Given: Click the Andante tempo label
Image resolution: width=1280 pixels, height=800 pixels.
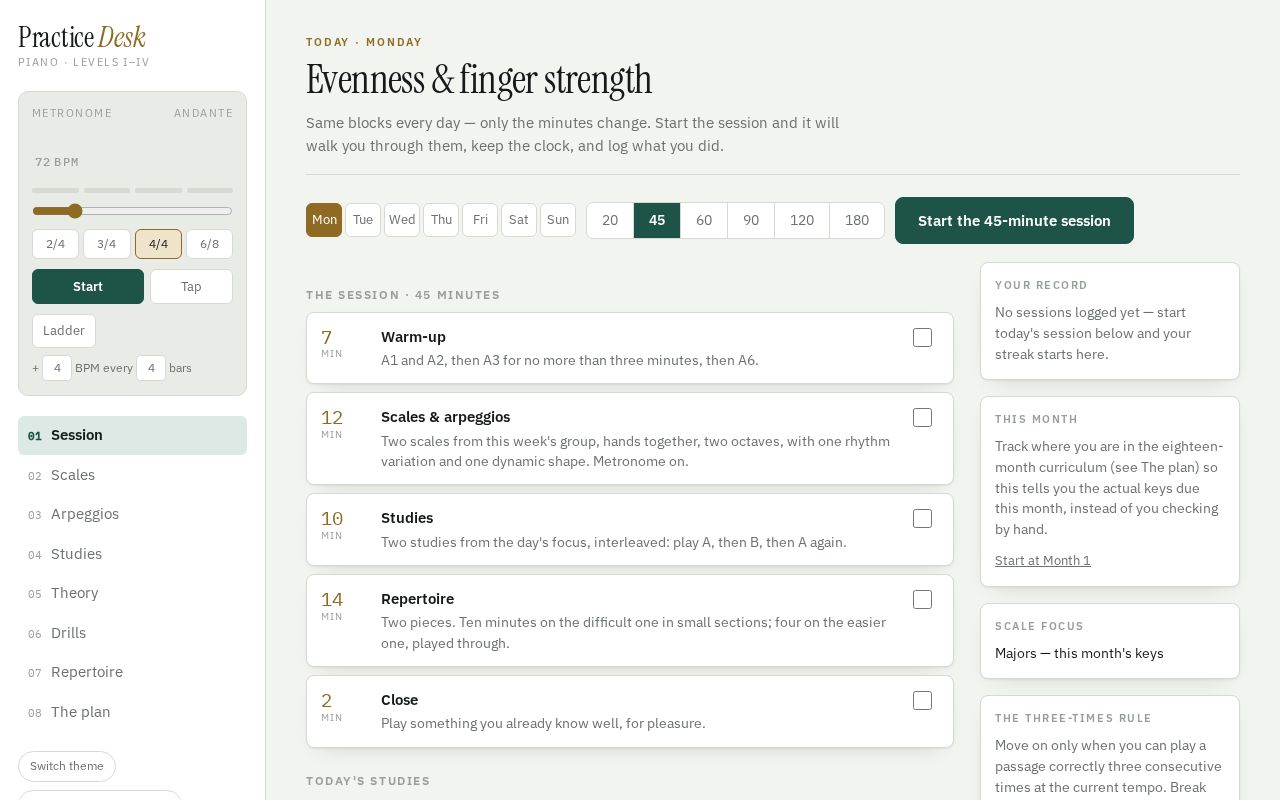Looking at the screenshot, I should [204, 113].
